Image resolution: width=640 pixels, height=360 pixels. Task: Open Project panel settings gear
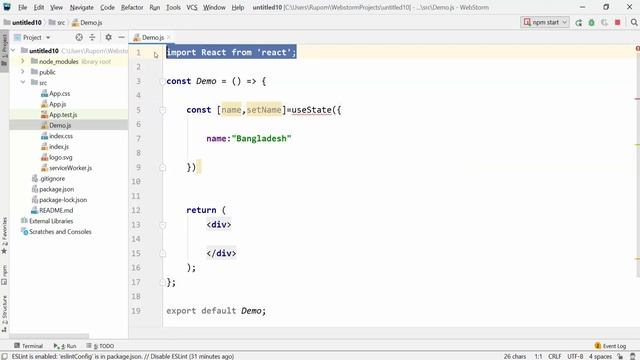click(108, 37)
